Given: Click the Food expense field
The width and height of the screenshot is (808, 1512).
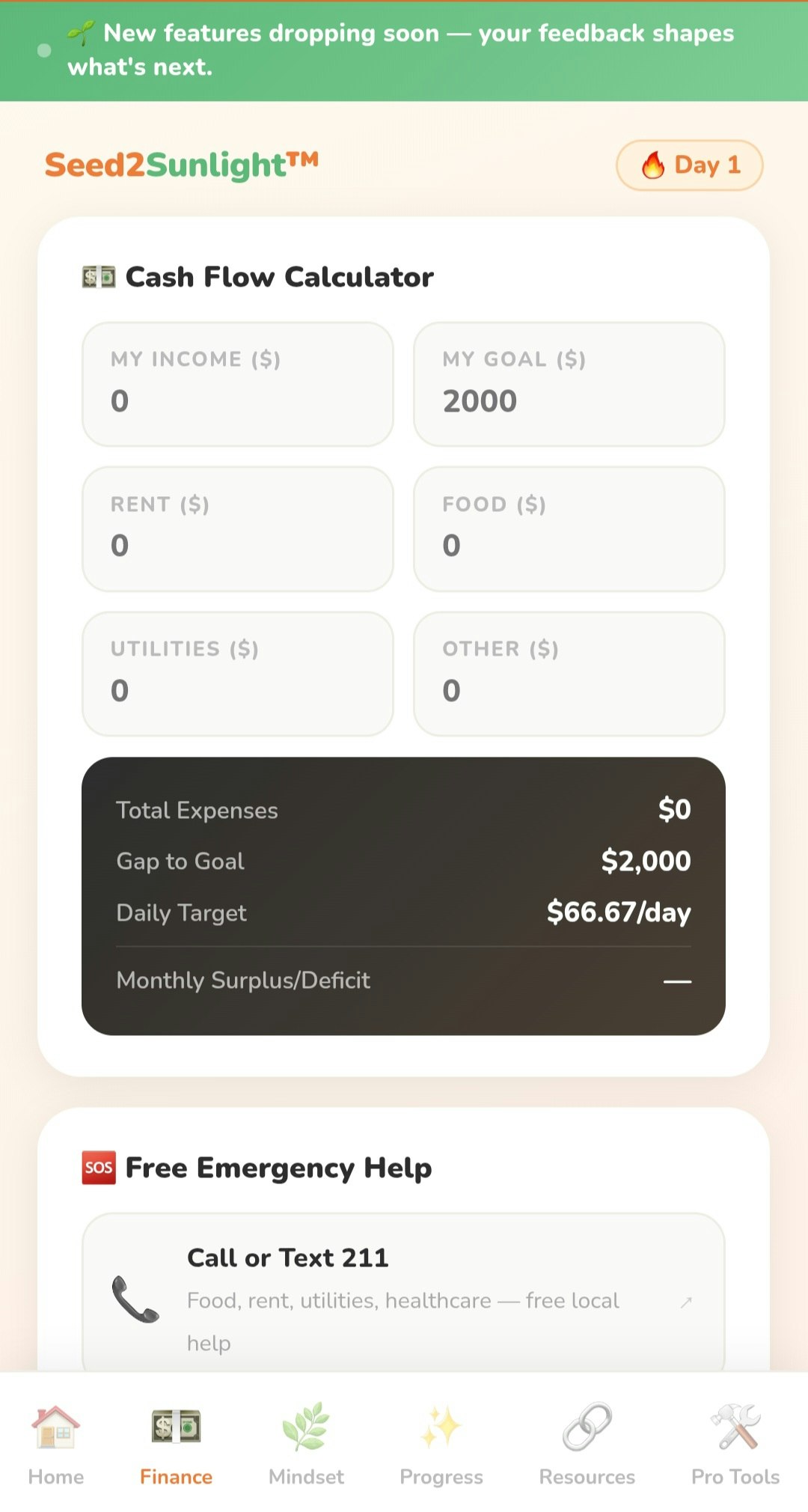Looking at the screenshot, I should (569, 545).
